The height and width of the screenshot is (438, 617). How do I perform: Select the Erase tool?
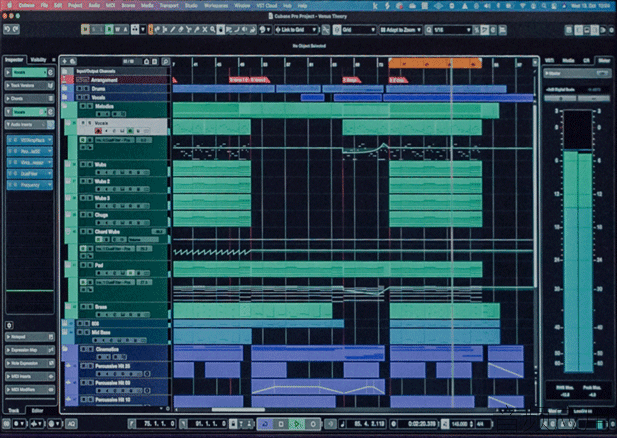pyautogui.click(x=181, y=30)
